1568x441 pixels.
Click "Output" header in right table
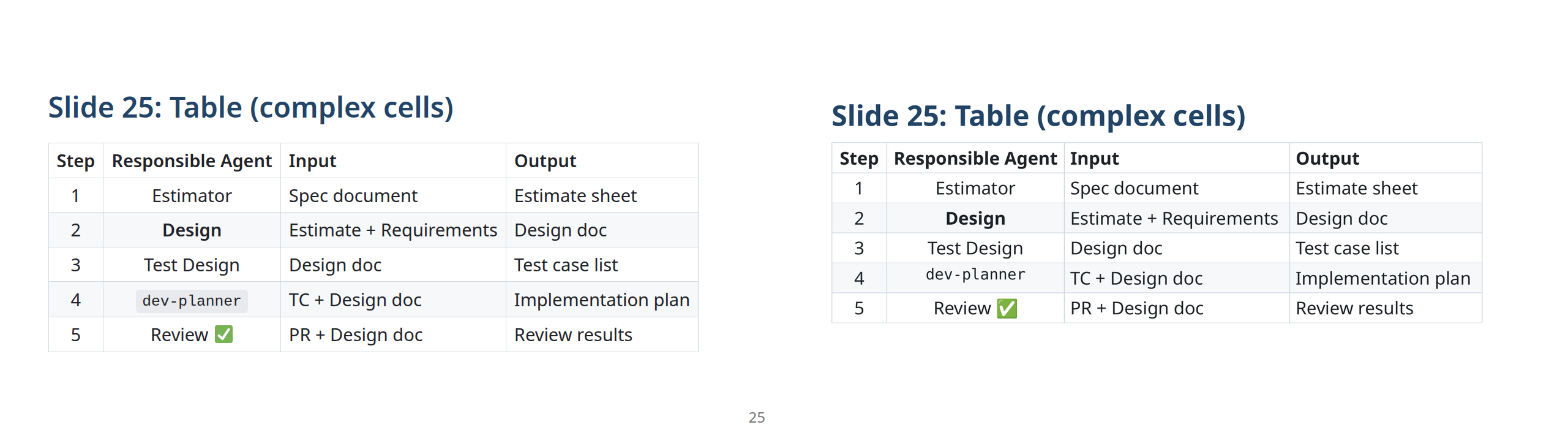(x=1327, y=159)
